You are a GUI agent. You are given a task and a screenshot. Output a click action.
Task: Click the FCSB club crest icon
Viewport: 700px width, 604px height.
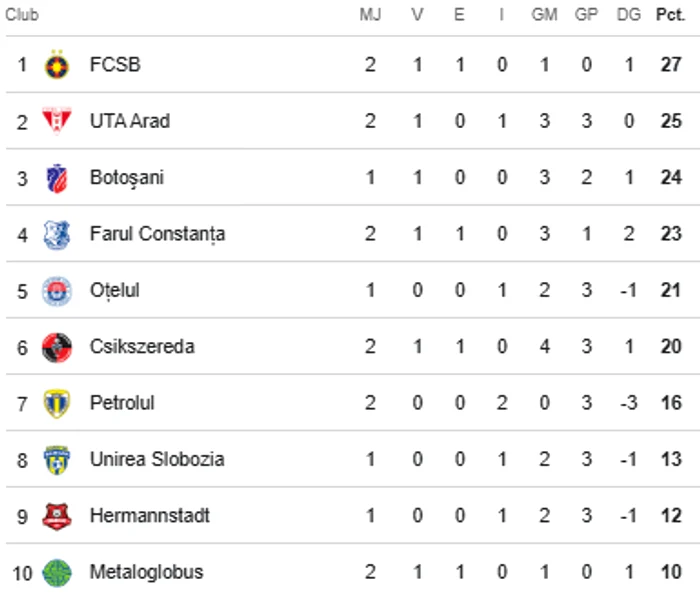(57, 66)
